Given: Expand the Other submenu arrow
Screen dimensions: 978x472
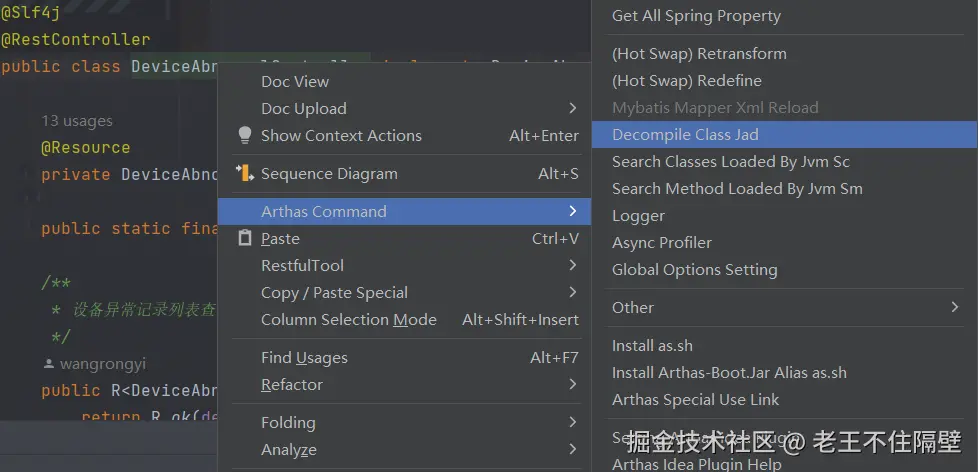Looking at the screenshot, I should 955,307.
